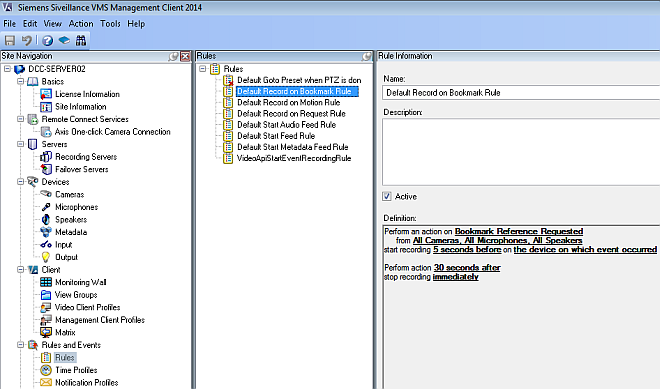Click into the Description text box
The height and width of the screenshot is (389, 660).
(x=521, y=152)
